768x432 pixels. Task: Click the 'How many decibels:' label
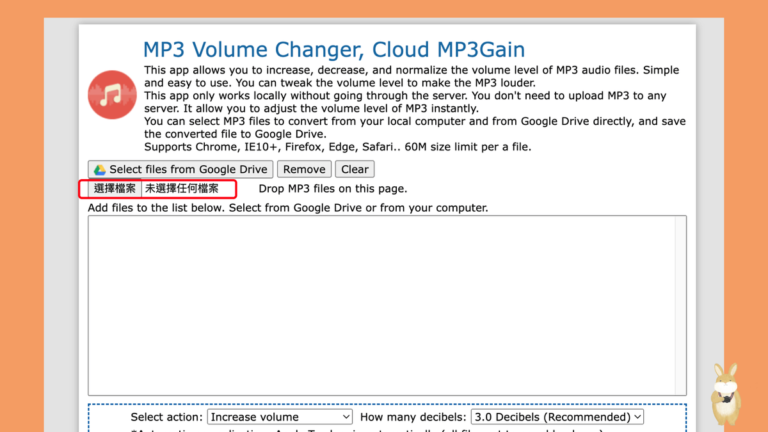(x=413, y=417)
